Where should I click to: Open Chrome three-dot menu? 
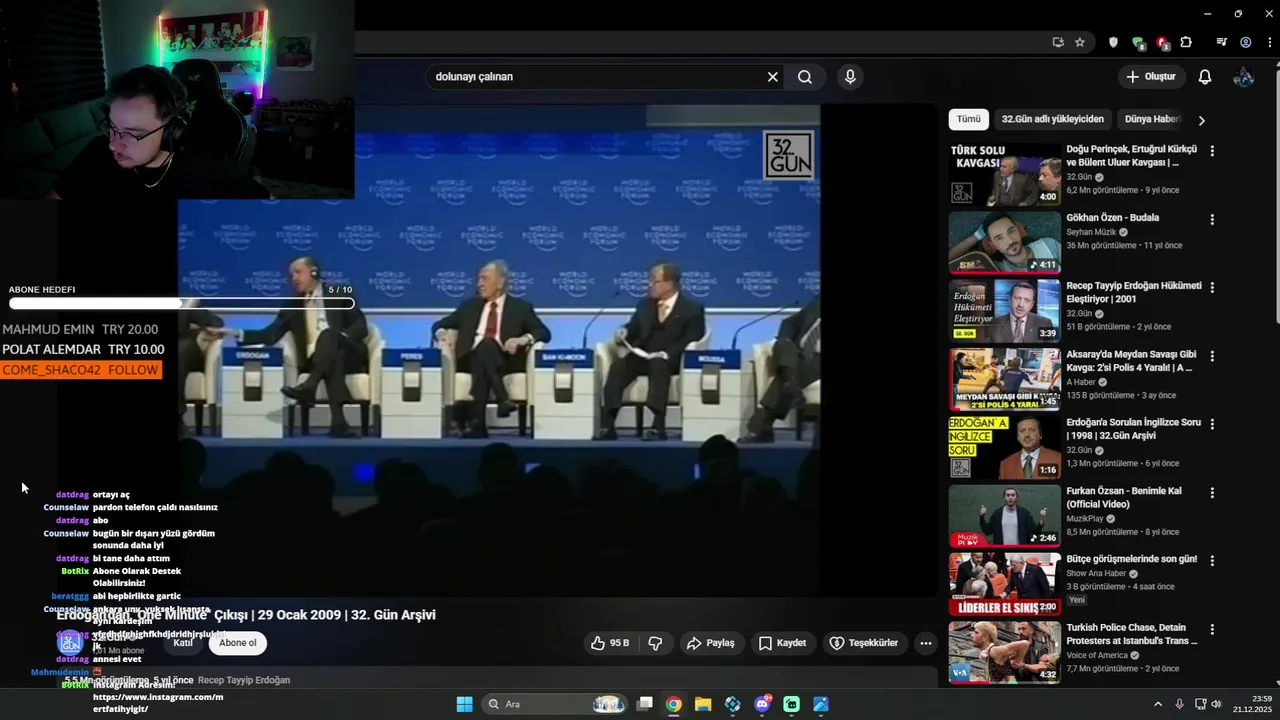(x=1270, y=42)
